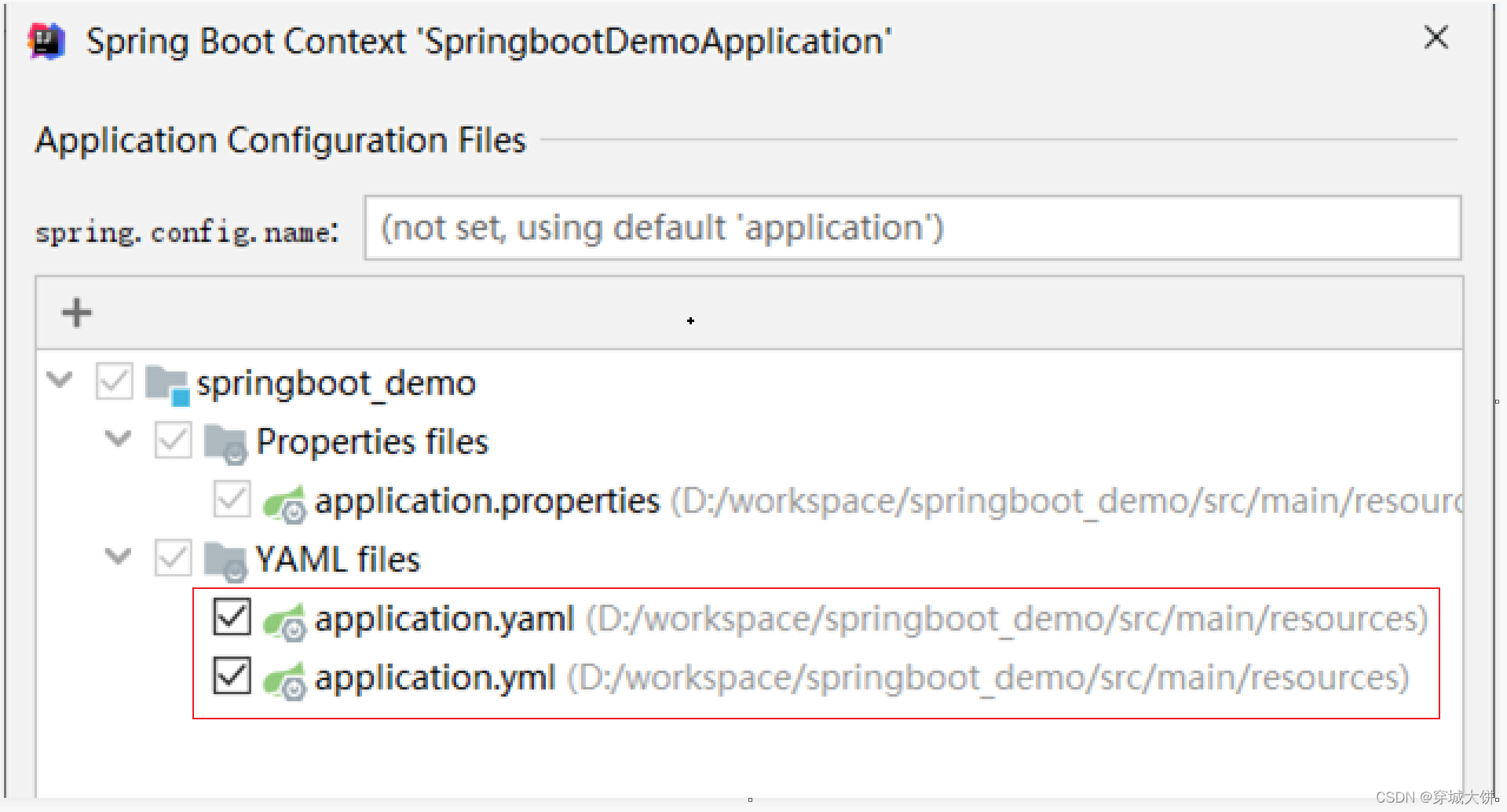The image size is (1507, 812).
Task: Select the application.properties file entry
Action: click(x=487, y=502)
